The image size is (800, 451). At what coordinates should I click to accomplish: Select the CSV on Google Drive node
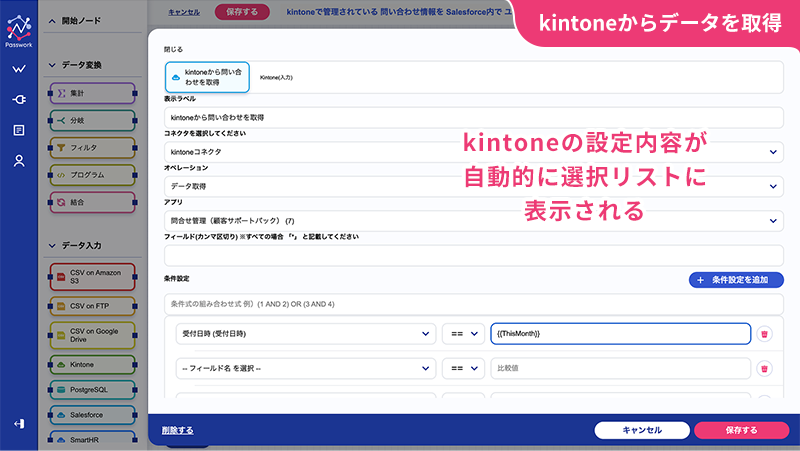click(92, 335)
